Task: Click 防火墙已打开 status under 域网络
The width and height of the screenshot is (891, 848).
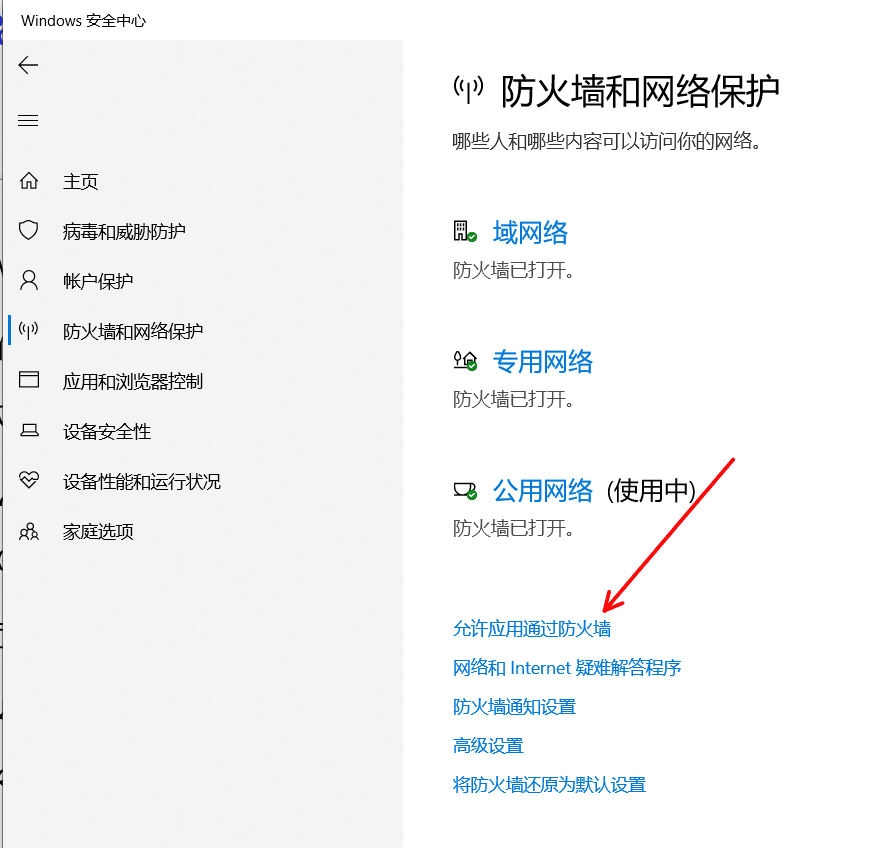Action: (x=513, y=270)
